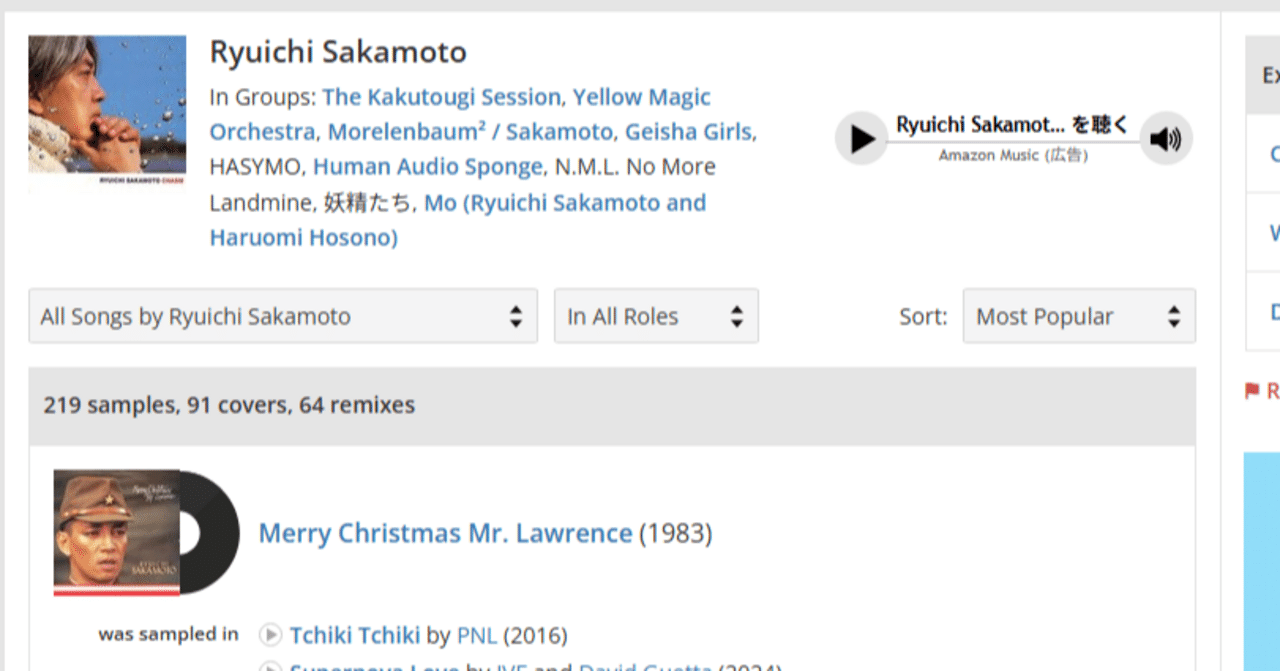The width and height of the screenshot is (1280, 671).
Task: Click the Amazon Music player track title
Action: click(x=1012, y=125)
